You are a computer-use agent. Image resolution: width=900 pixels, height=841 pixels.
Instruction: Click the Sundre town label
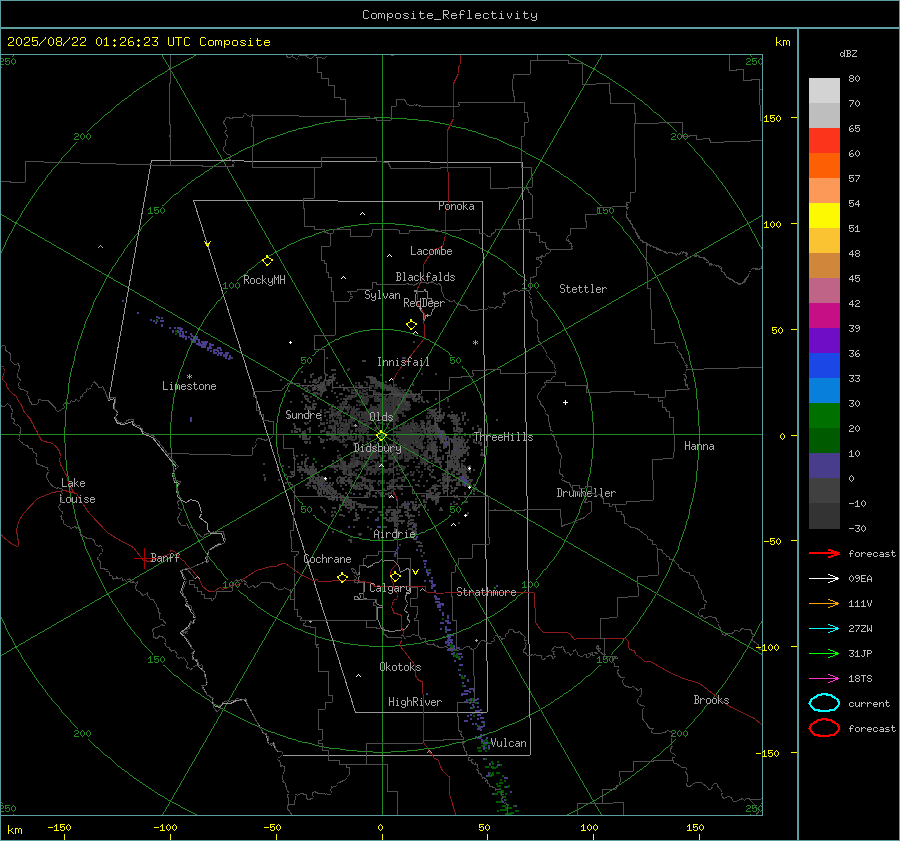point(303,414)
